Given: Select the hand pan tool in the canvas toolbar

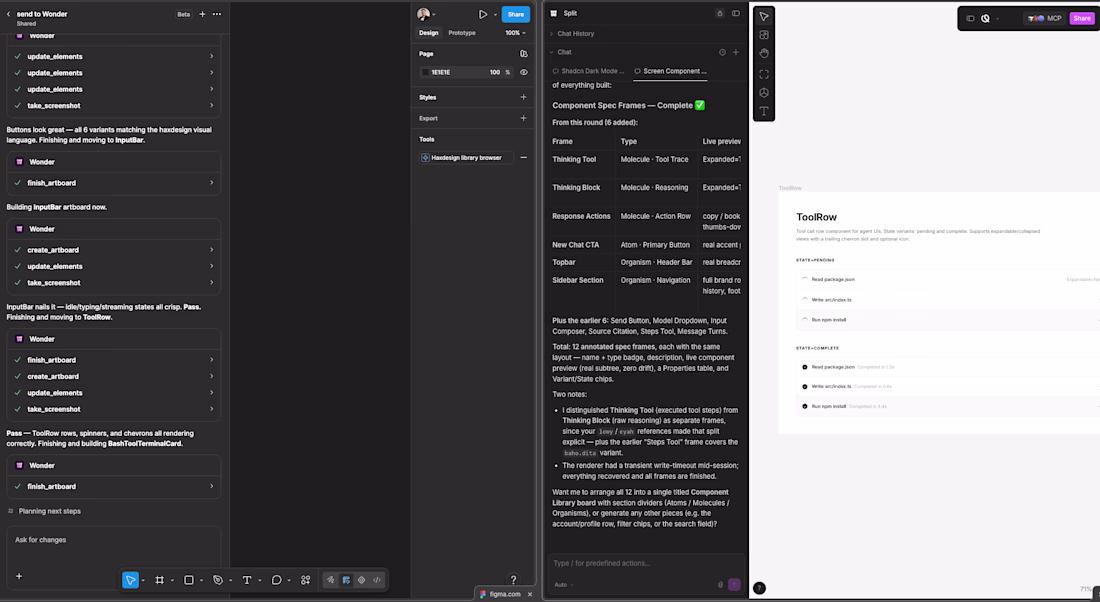Looking at the screenshot, I should click(x=764, y=54).
